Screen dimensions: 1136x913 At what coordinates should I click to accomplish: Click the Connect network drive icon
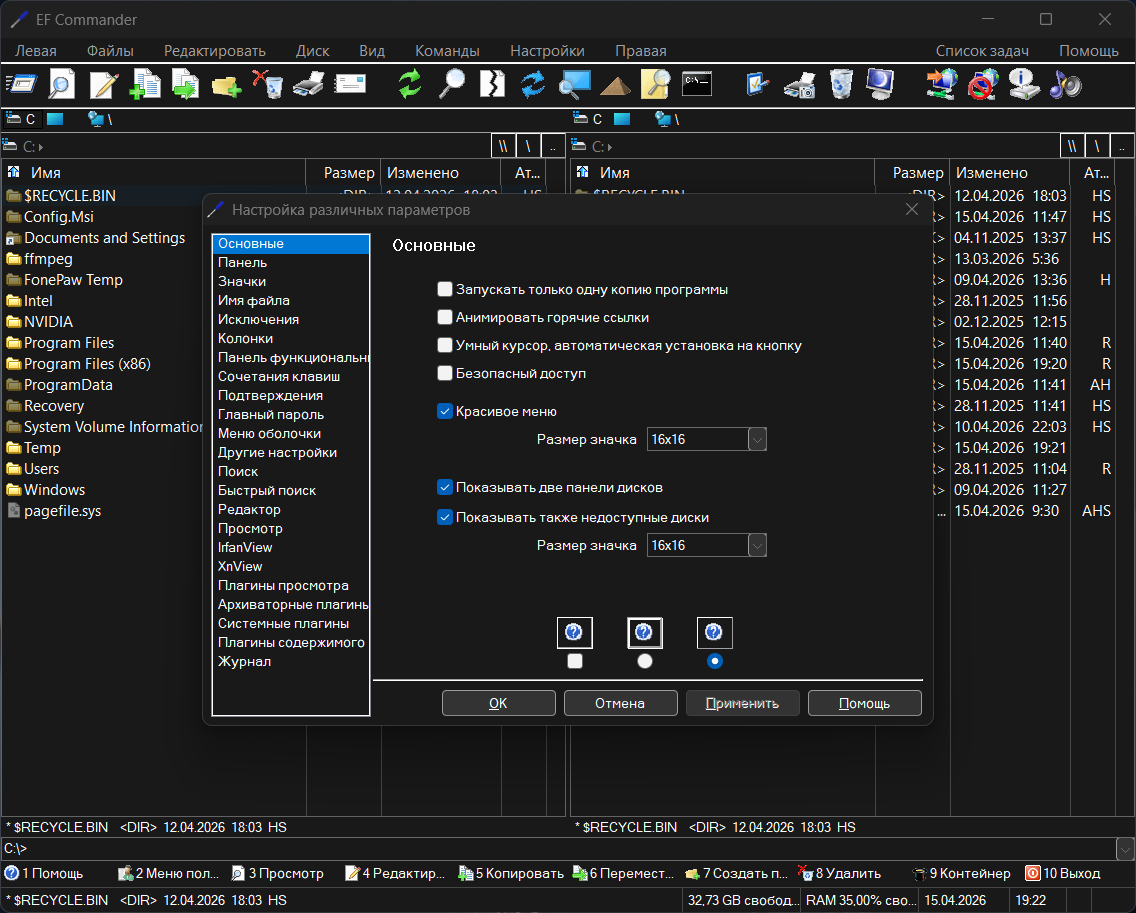941,84
